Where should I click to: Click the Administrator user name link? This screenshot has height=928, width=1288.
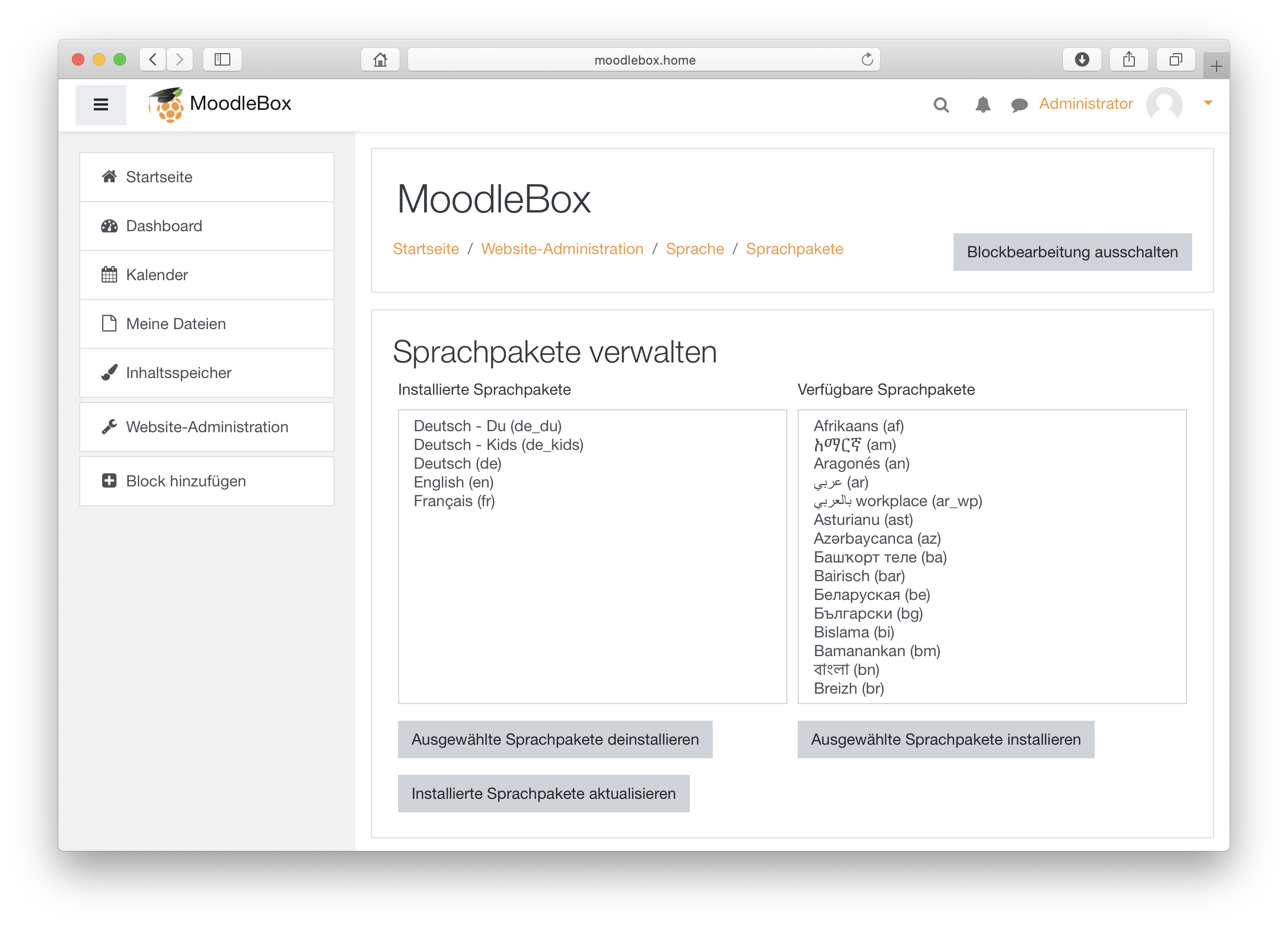click(1086, 104)
